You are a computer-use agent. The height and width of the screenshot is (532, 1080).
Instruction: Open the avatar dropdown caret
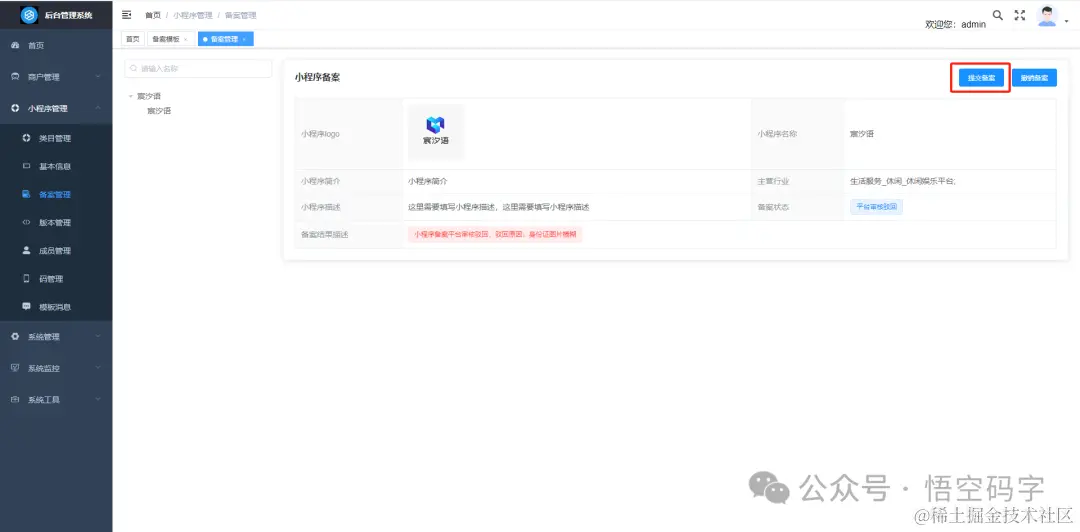point(1067,21)
